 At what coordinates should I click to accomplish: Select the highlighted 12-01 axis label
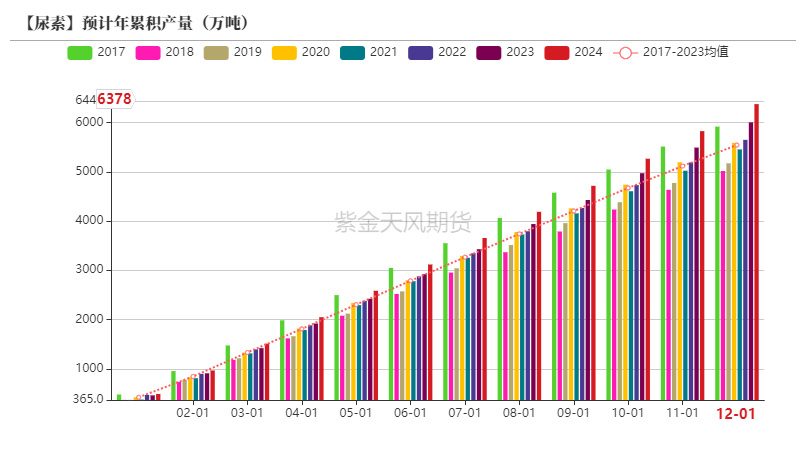[736, 414]
